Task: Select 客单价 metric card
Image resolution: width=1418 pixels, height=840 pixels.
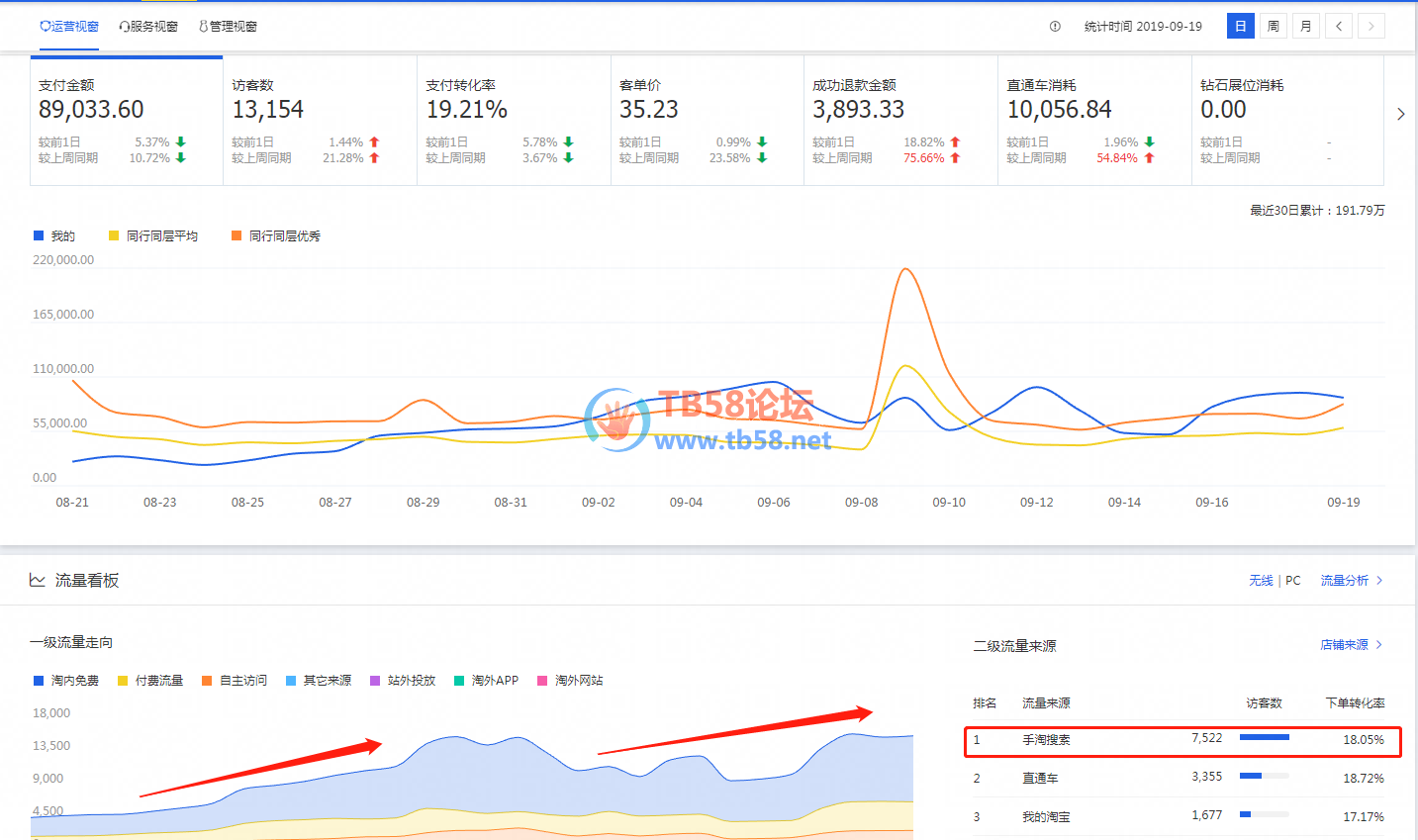Action: pos(708,121)
